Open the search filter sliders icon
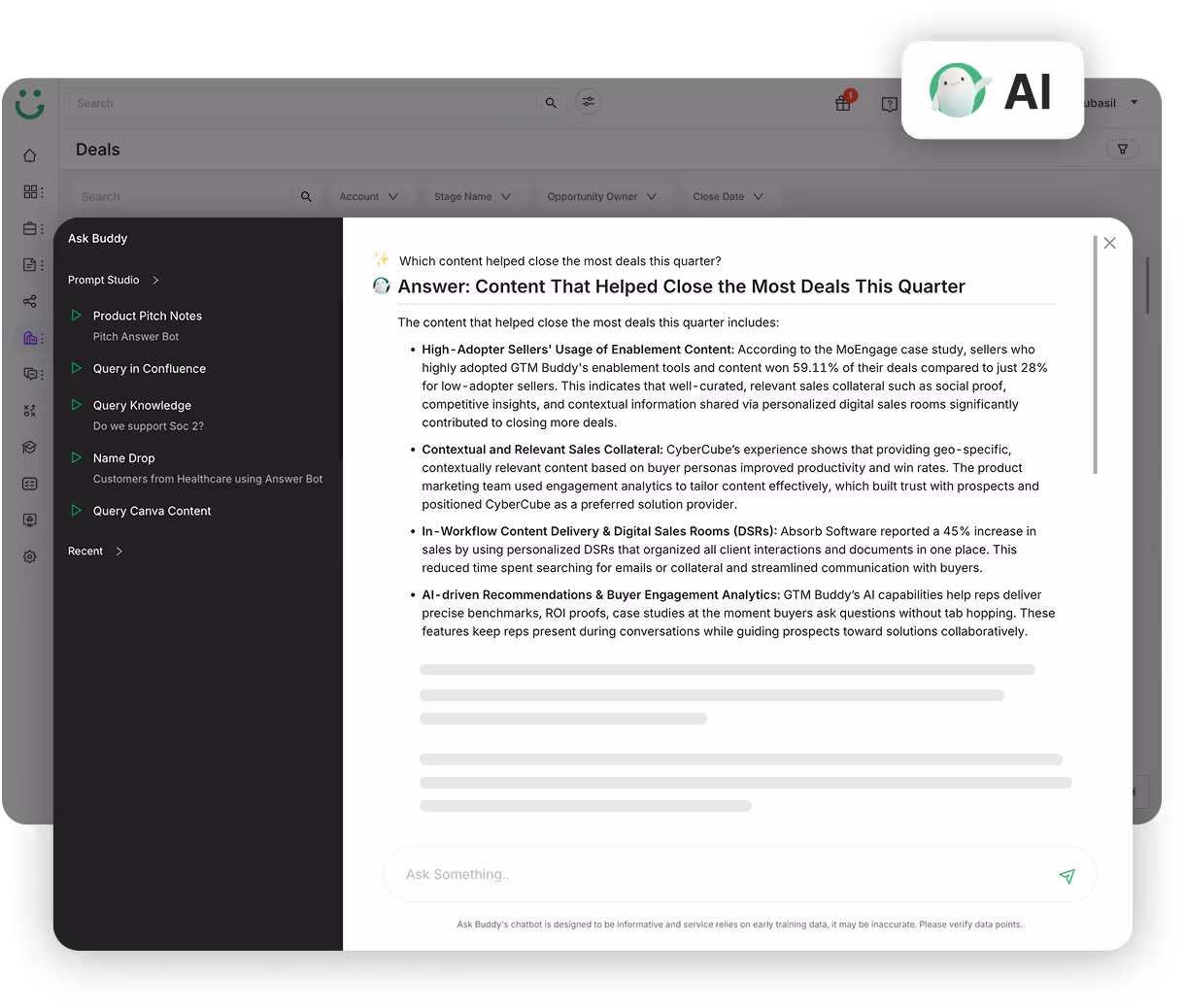The width and height of the screenshot is (1186, 1008). pyautogui.click(x=589, y=102)
